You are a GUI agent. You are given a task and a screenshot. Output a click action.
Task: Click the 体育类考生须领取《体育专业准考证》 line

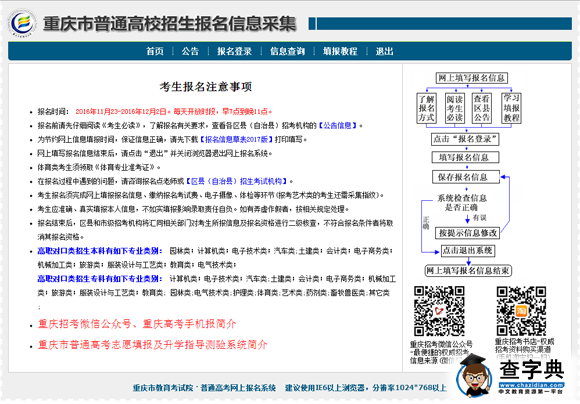[x=99, y=167]
